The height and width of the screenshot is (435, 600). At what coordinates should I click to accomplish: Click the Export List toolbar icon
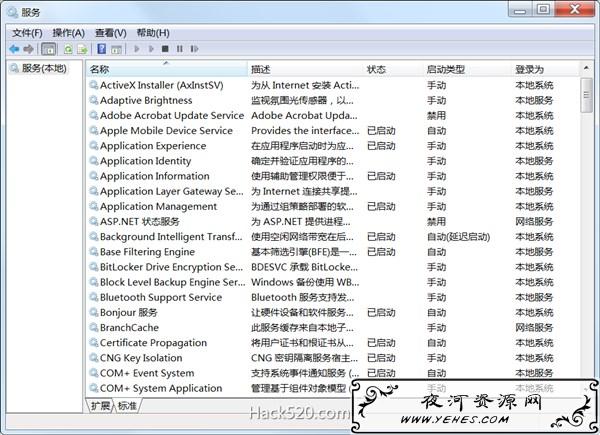82,49
